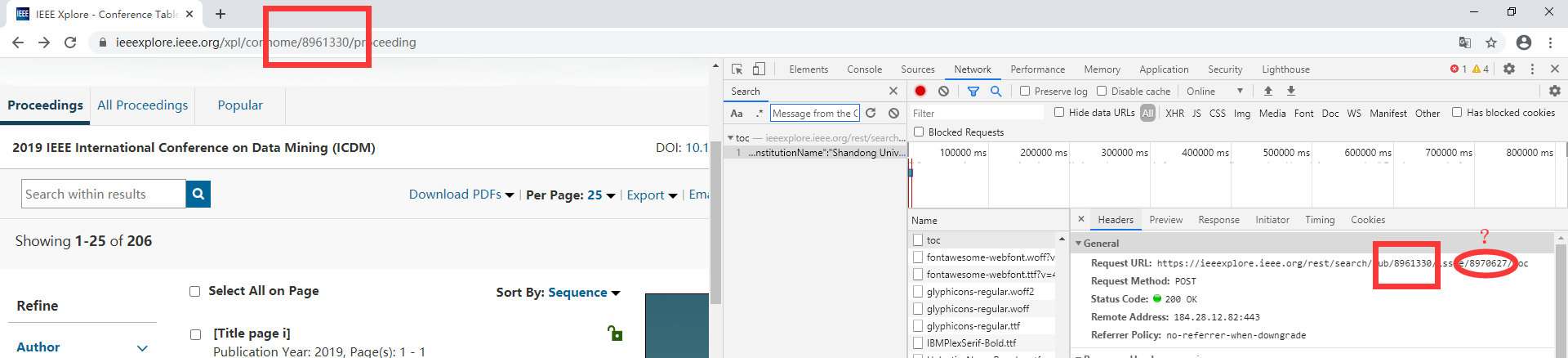Open Chrome three-dot menu
1568x358 pixels.
click(x=1550, y=43)
